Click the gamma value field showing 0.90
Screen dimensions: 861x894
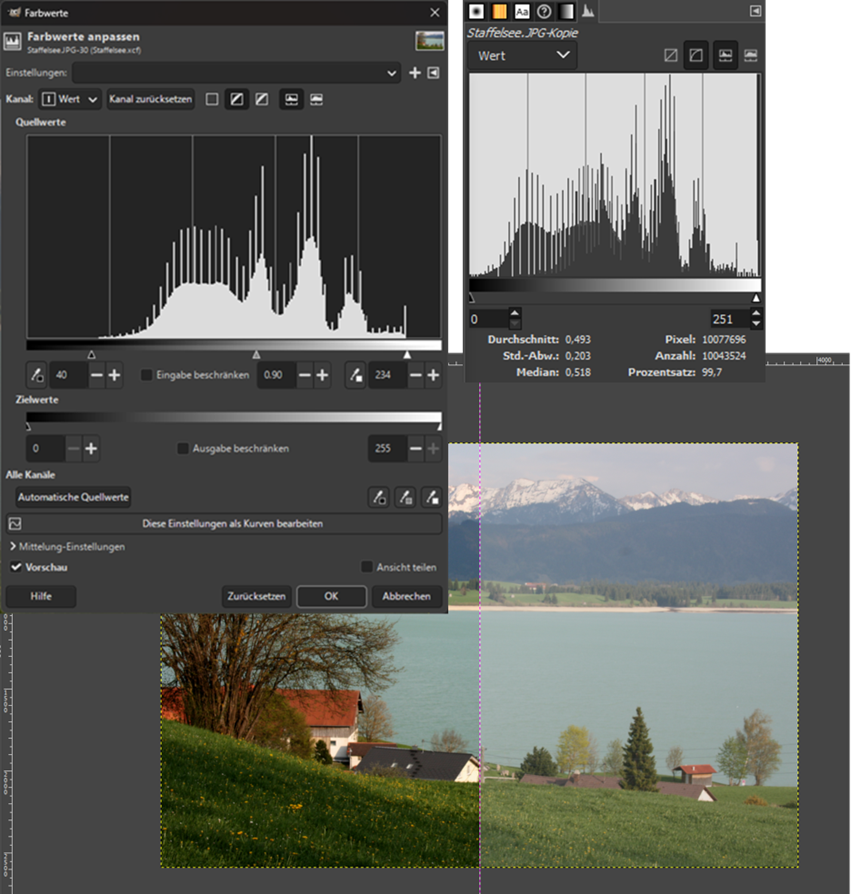coord(276,375)
